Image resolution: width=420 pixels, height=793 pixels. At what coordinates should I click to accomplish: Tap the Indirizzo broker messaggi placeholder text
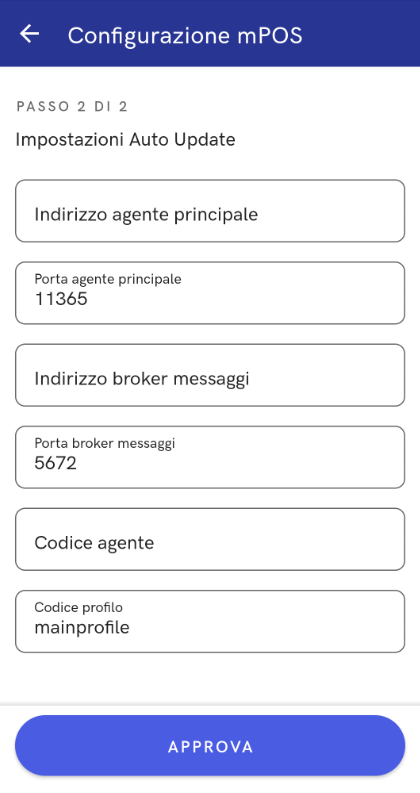142,379
